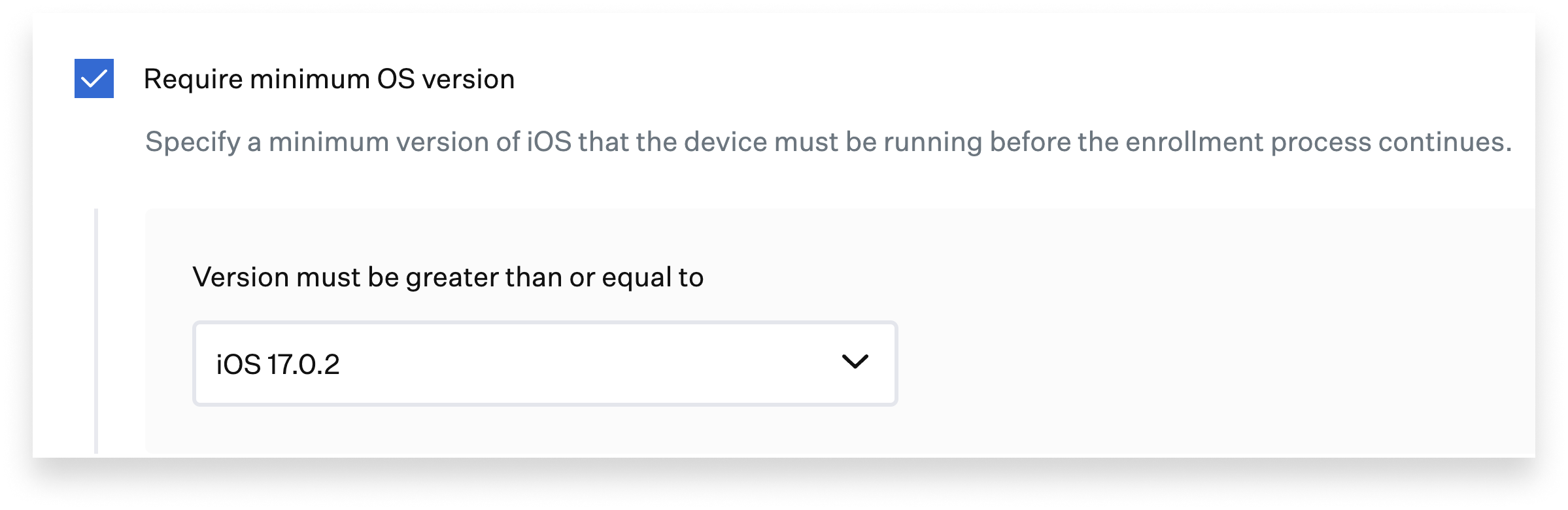Viewport: 1568px width, 510px height.
Task: Open the iOS 17.0.2 version dropdown
Action: coord(544,363)
